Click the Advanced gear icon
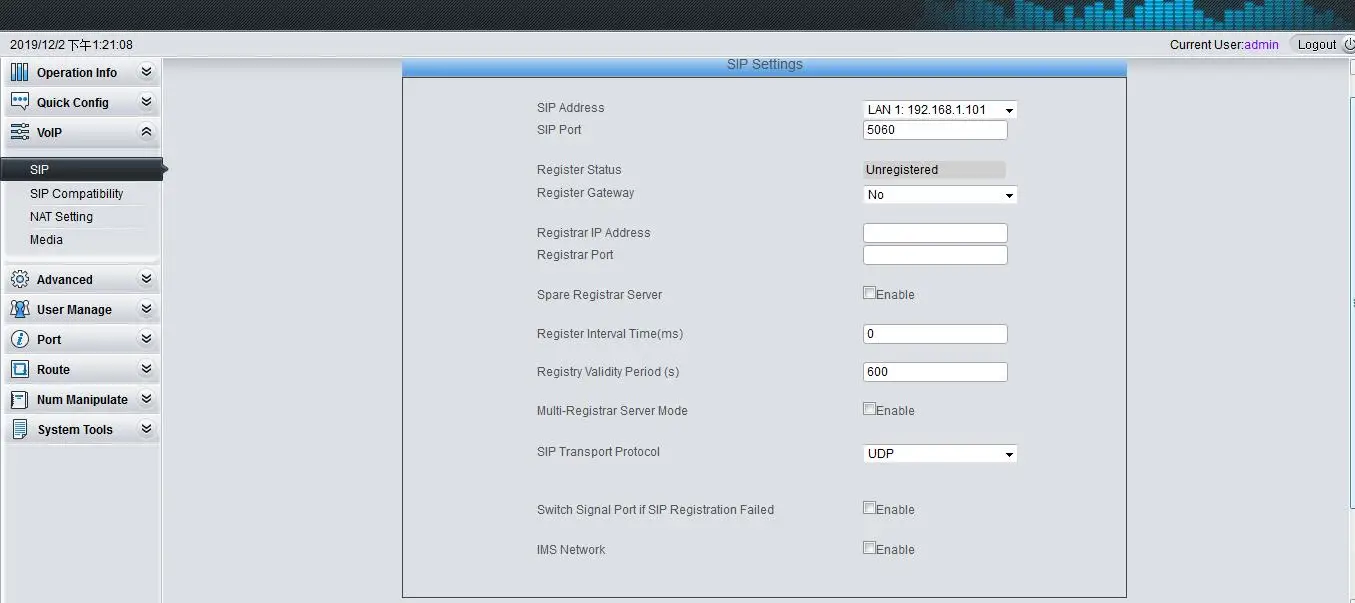 tap(20, 279)
